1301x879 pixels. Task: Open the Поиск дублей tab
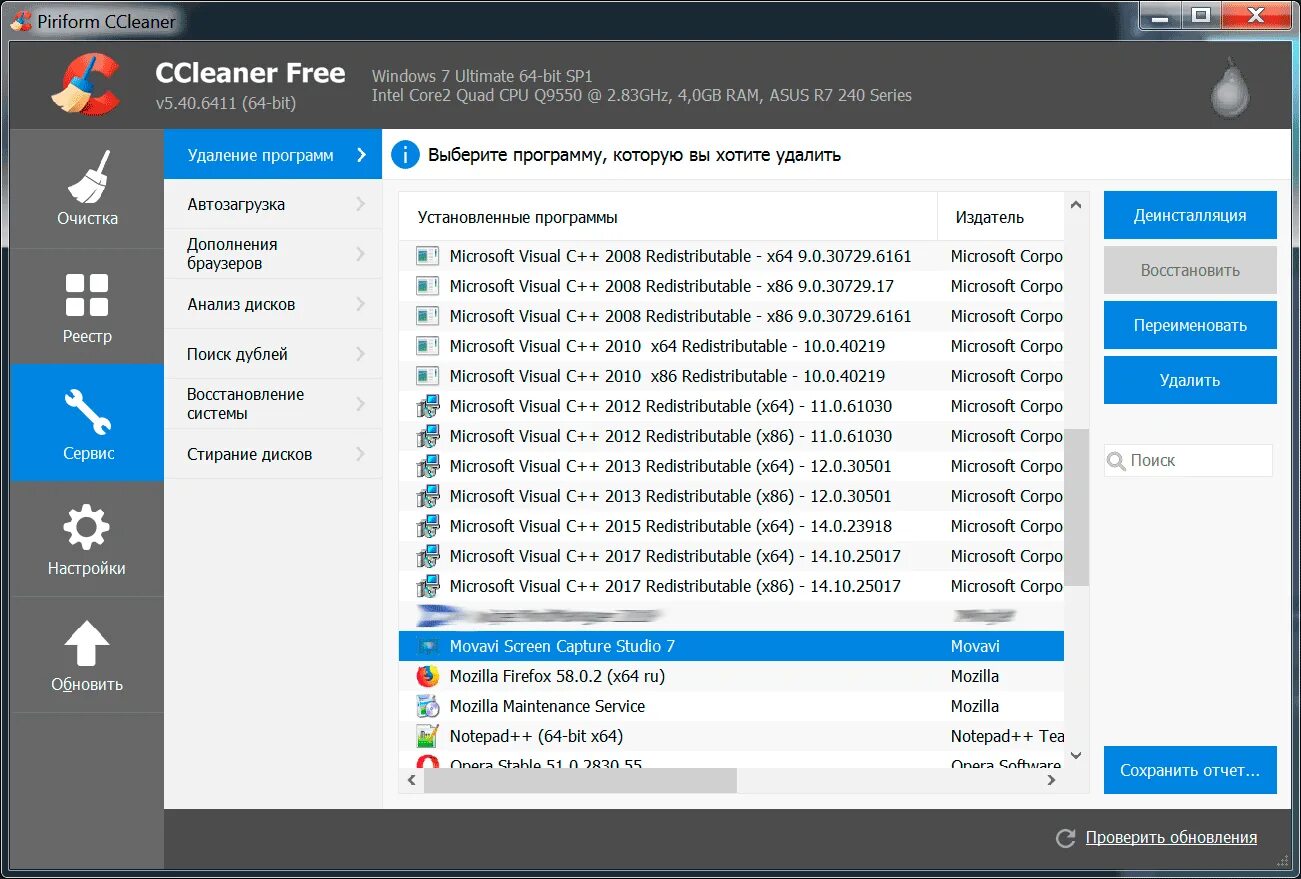[272, 354]
